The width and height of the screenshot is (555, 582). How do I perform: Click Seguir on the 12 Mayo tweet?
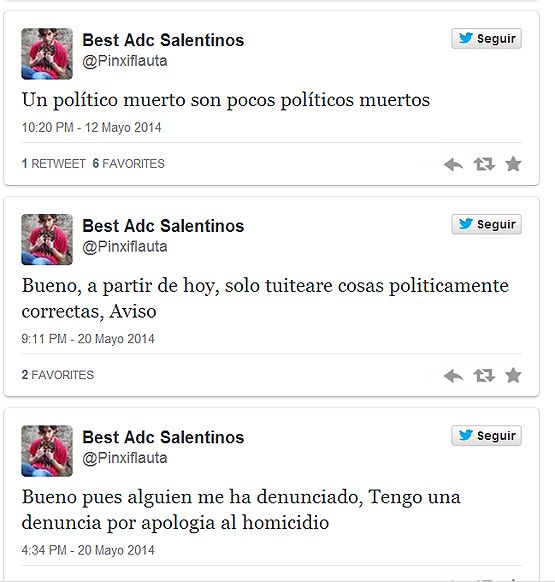(x=486, y=39)
